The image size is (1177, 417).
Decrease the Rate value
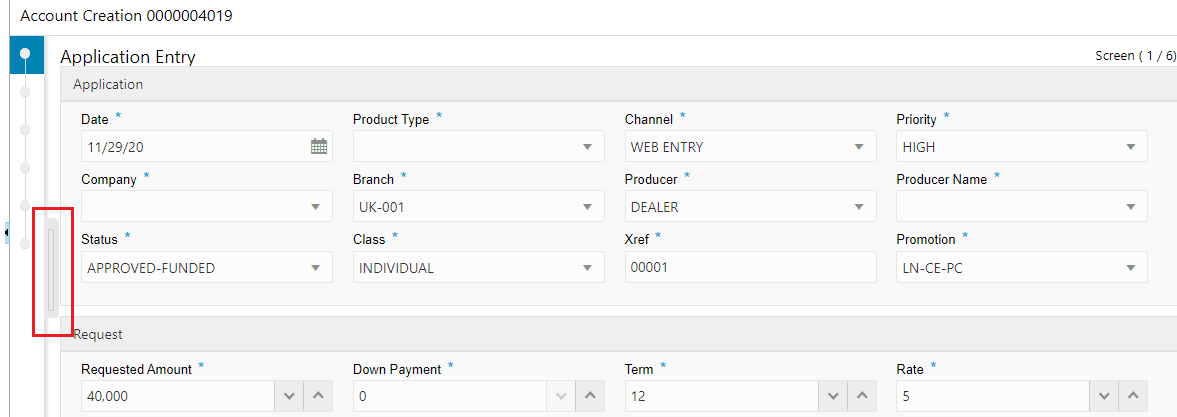(x=1105, y=395)
